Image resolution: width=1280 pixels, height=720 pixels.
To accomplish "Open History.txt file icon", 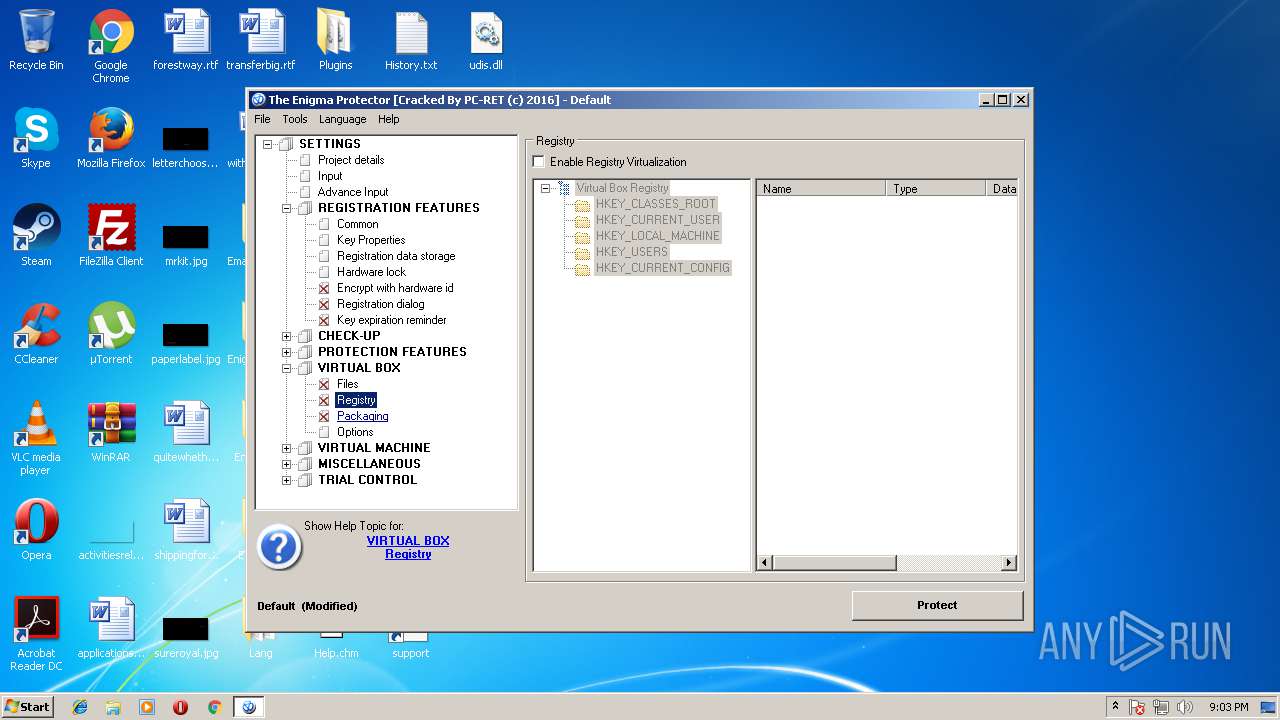I will 411,40.
